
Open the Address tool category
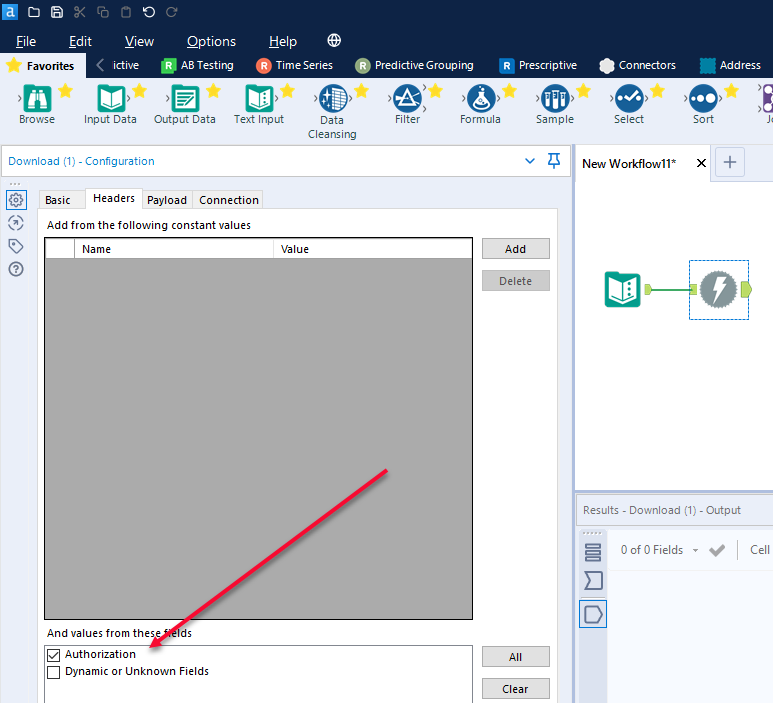pyautogui.click(x=730, y=65)
